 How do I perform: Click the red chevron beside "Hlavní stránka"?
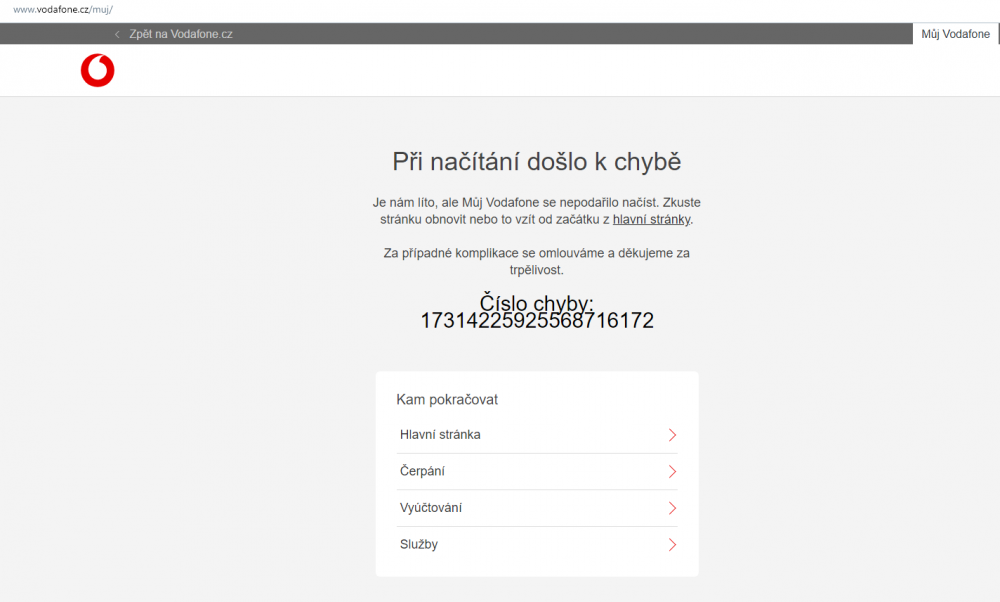click(673, 435)
